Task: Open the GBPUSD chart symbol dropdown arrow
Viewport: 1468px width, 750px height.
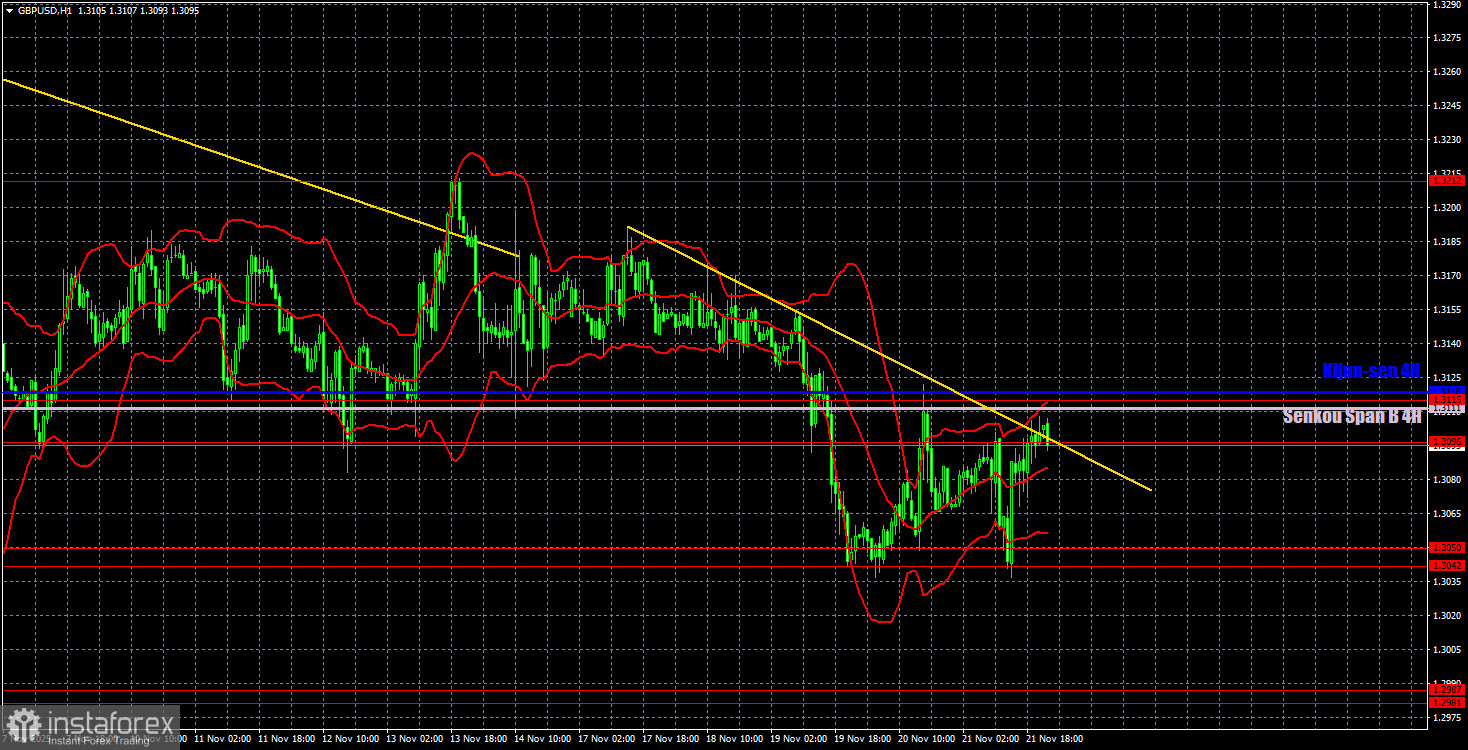Action: point(9,10)
